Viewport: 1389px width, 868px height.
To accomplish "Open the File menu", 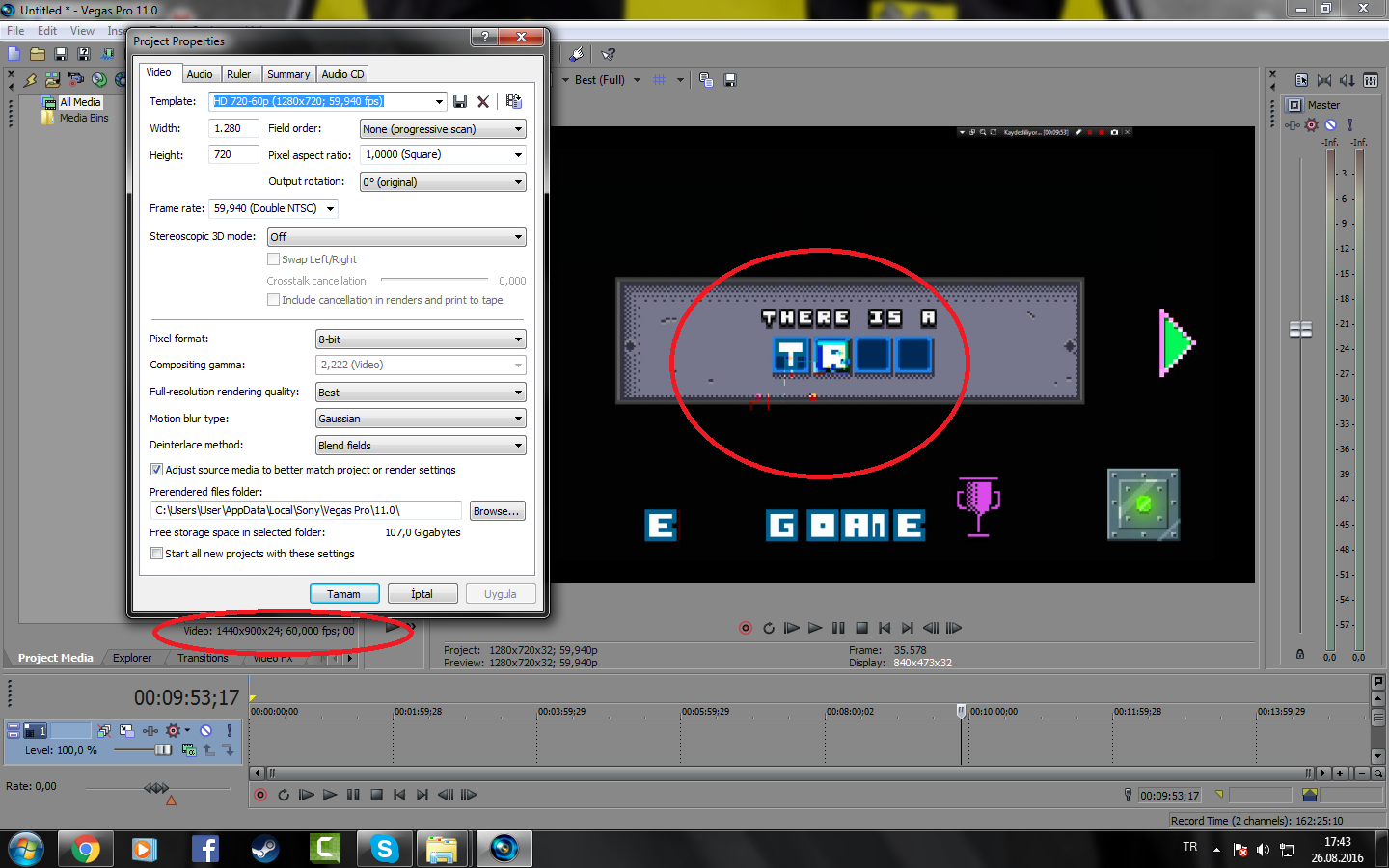I will point(15,31).
